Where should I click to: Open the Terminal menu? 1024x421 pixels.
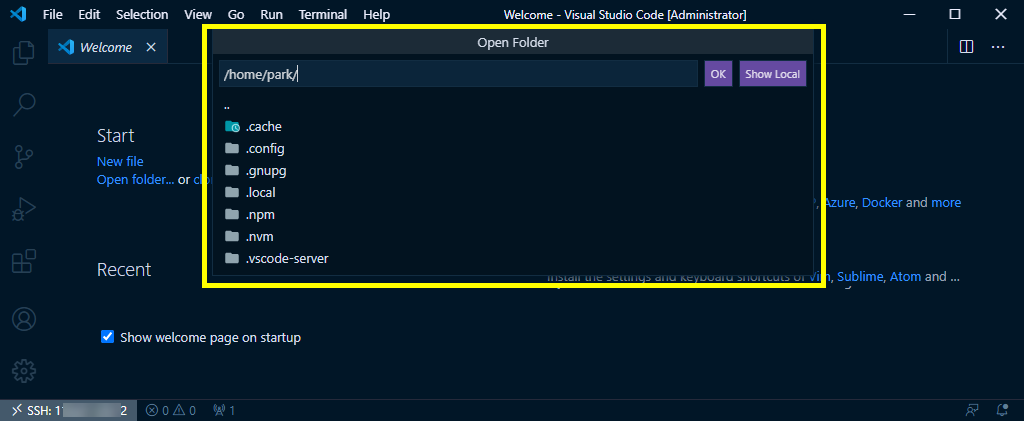pyautogui.click(x=323, y=14)
